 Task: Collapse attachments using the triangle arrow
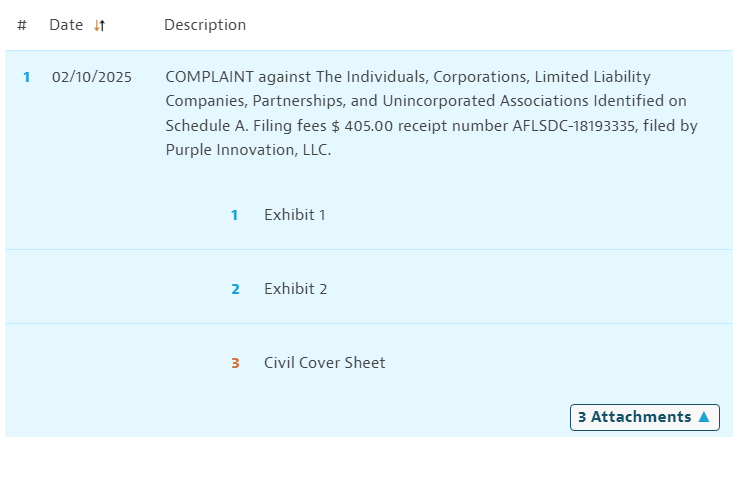tap(704, 417)
